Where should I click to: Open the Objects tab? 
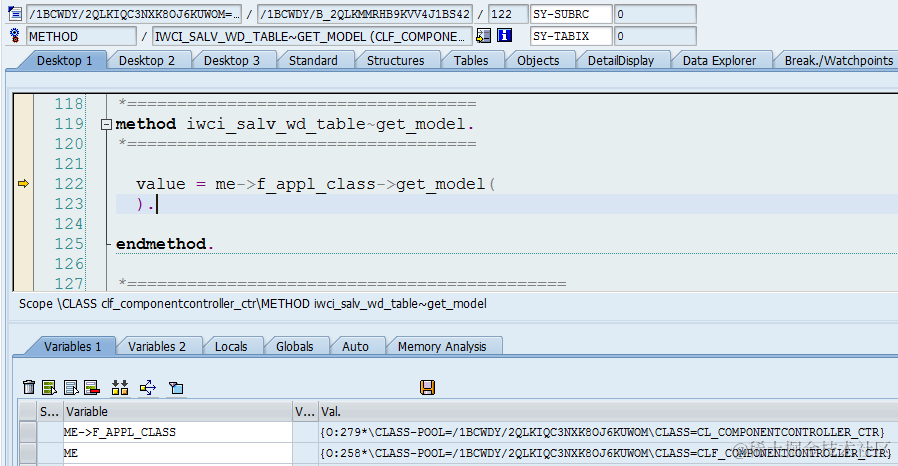(538, 61)
